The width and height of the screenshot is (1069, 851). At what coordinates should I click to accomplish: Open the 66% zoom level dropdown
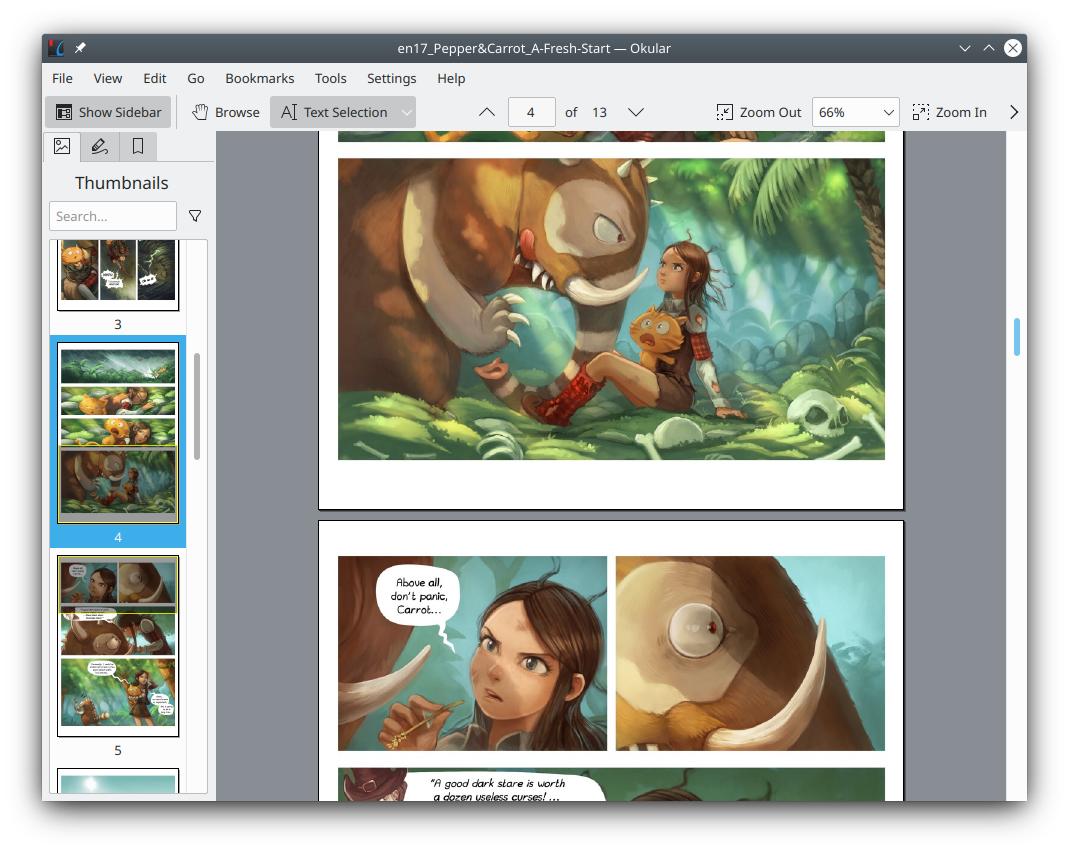coord(855,112)
